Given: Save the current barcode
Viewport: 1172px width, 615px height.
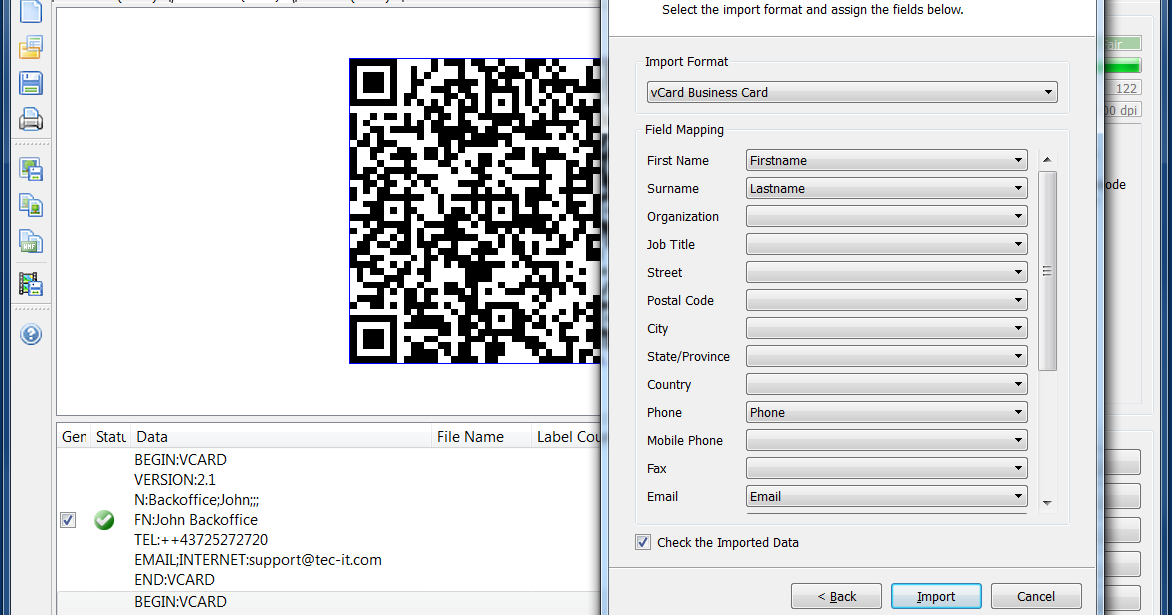Looking at the screenshot, I should [x=31, y=83].
